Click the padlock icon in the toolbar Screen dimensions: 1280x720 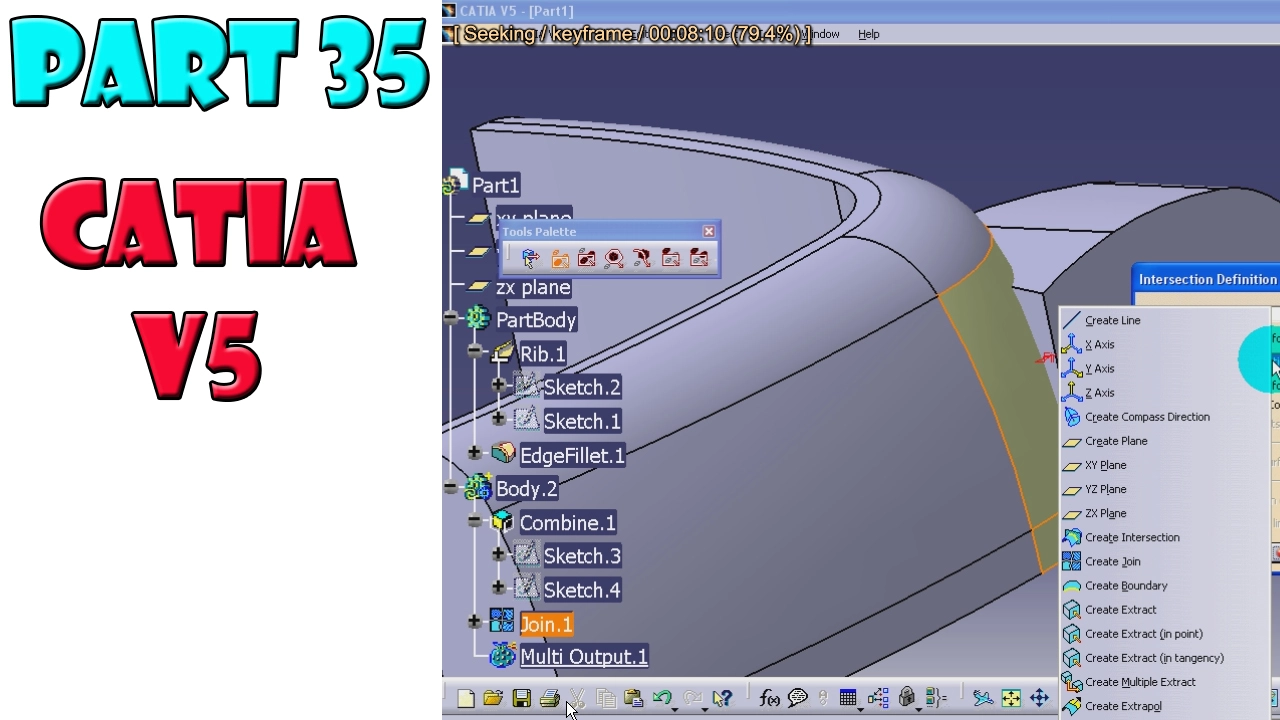point(907,698)
